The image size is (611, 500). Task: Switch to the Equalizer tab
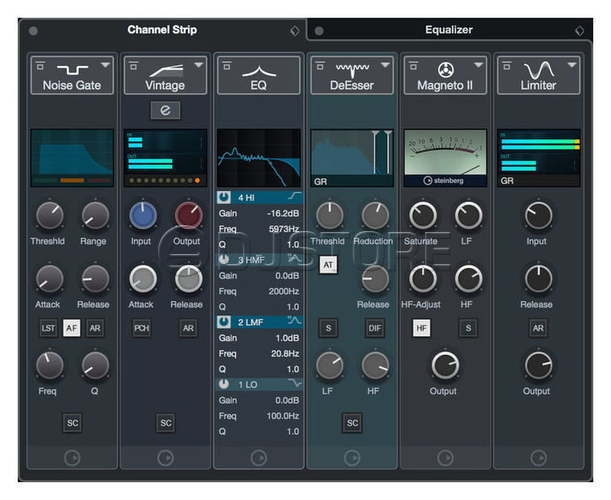pos(449,30)
